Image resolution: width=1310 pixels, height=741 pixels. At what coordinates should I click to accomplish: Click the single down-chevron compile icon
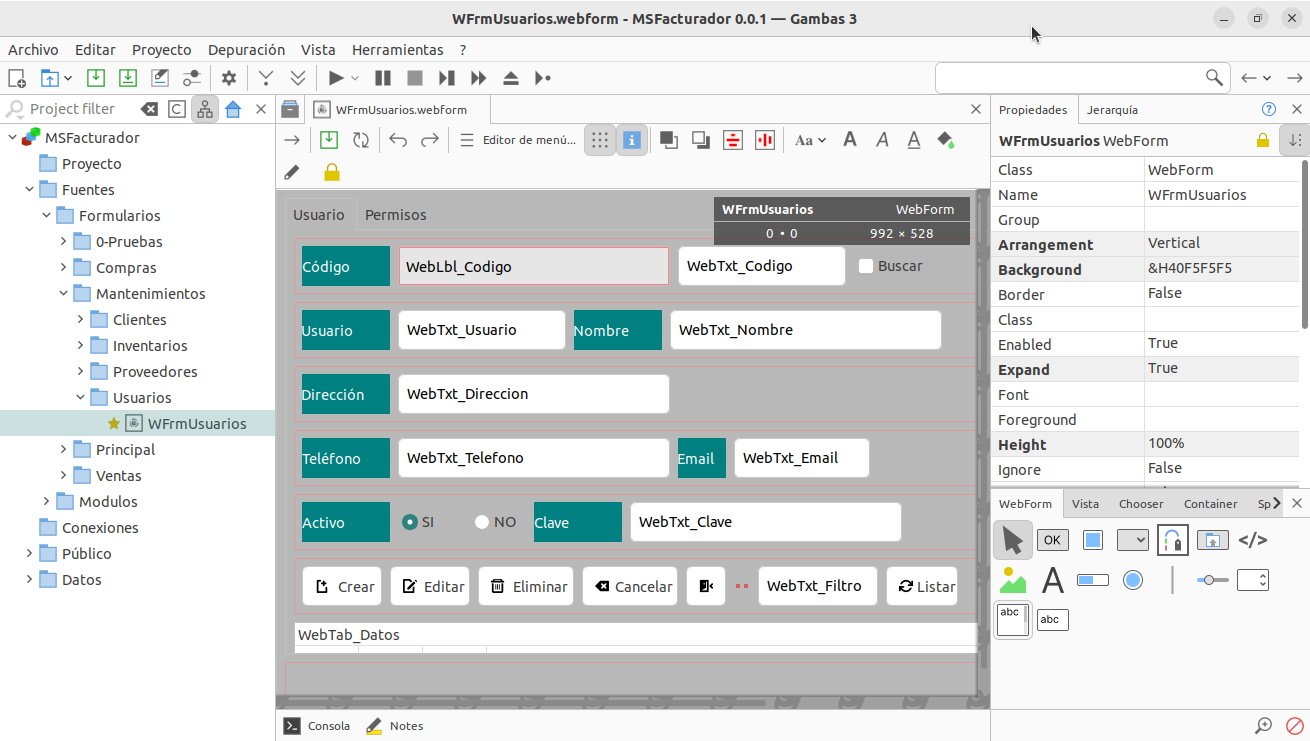tap(266, 78)
